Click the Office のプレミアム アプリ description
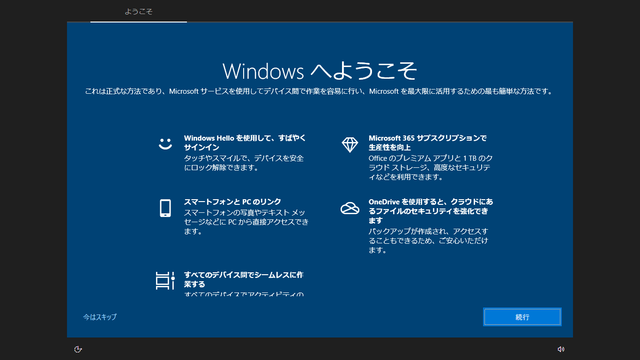 (x=431, y=167)
